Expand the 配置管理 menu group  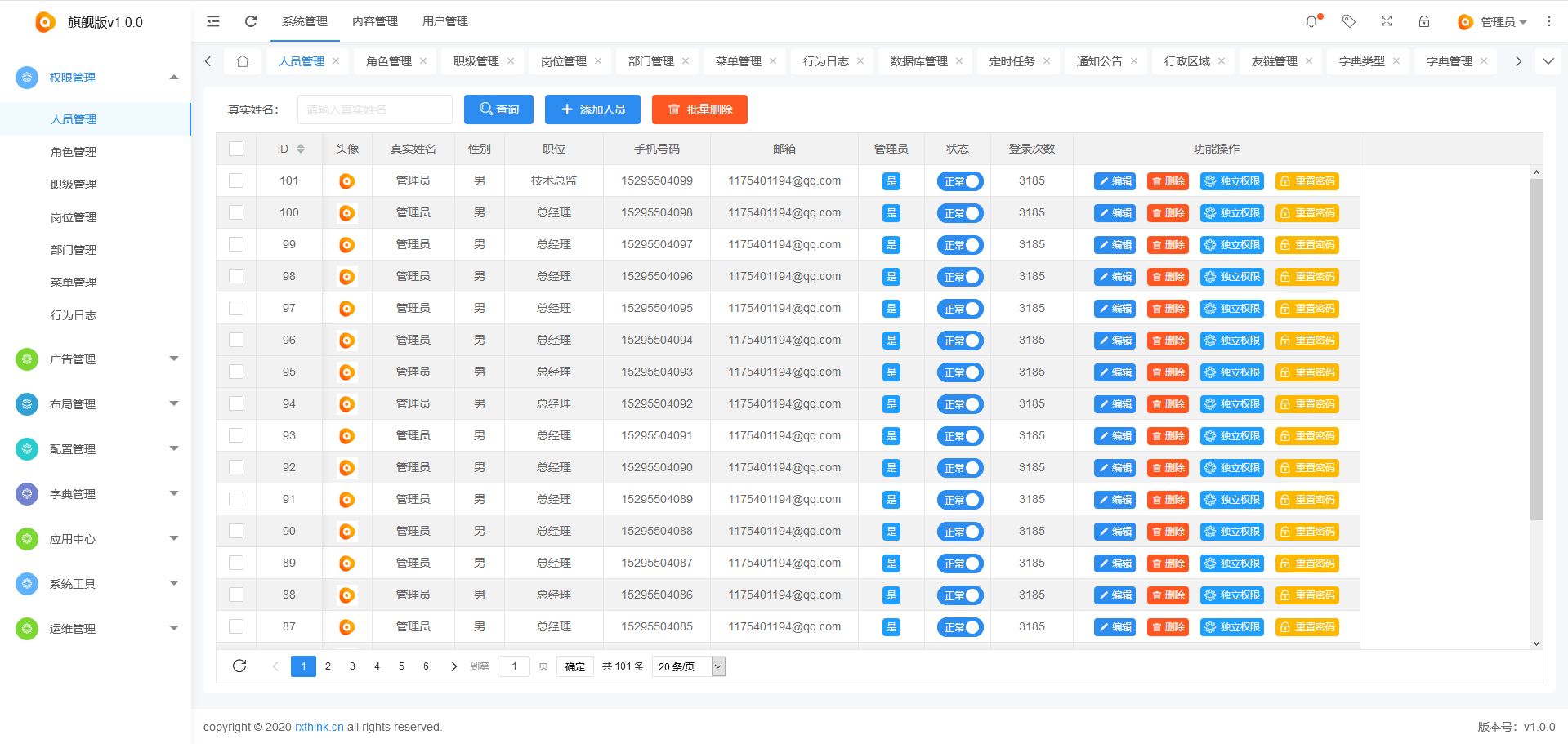(173, 449)
